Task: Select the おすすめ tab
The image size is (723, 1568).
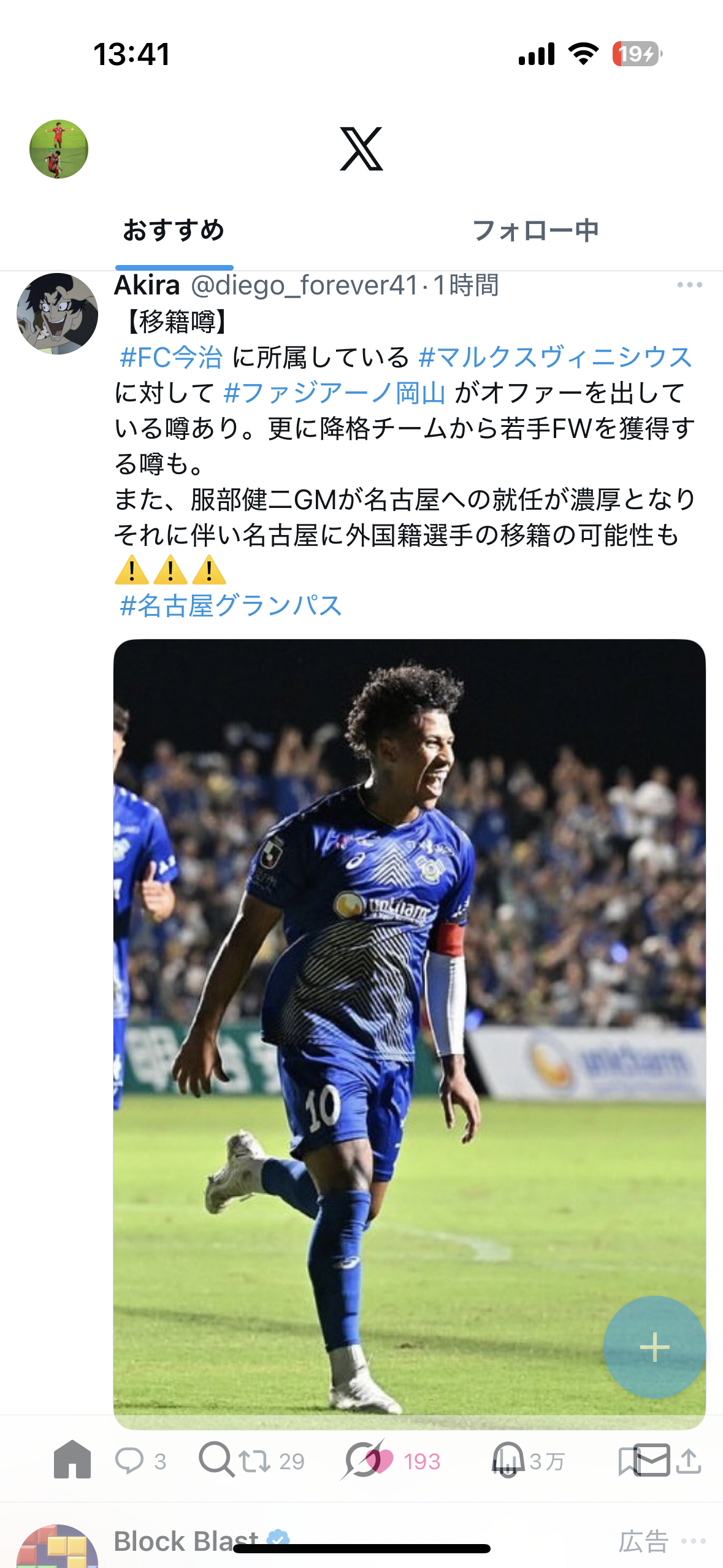Action: point(174,231)
